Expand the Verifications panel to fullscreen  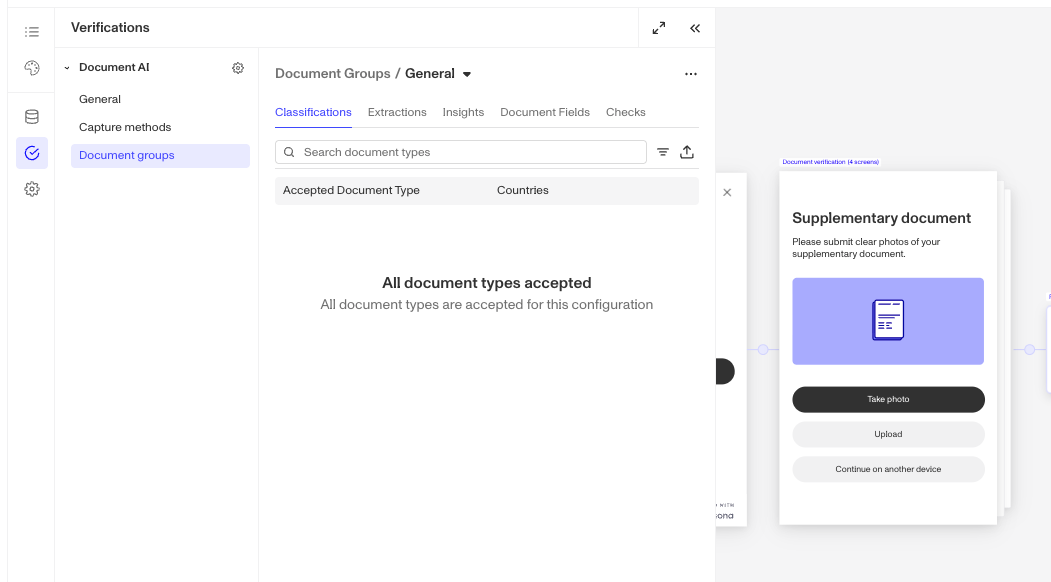tap(659, 28)
